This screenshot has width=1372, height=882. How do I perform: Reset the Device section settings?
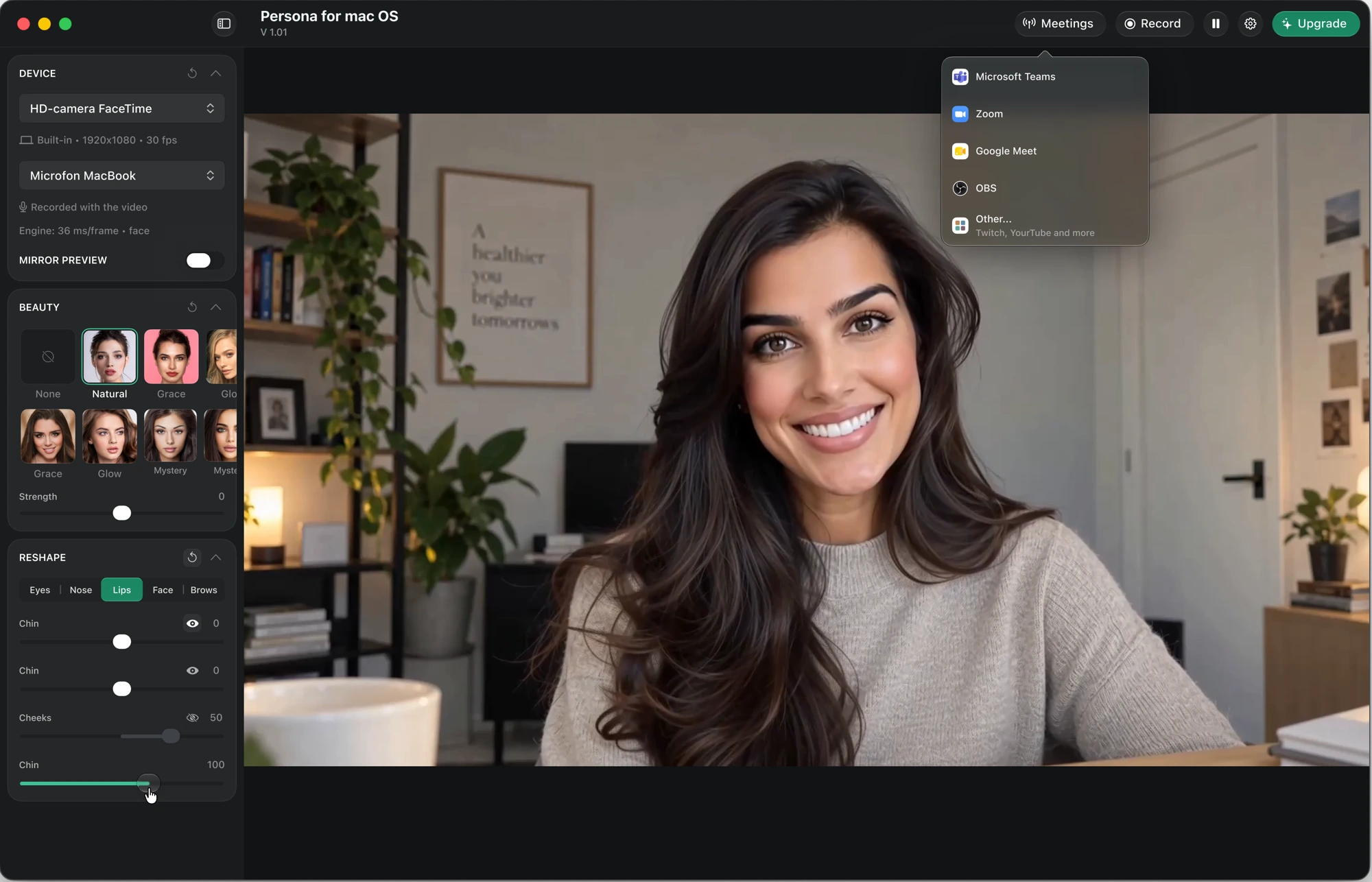(192, 73)
